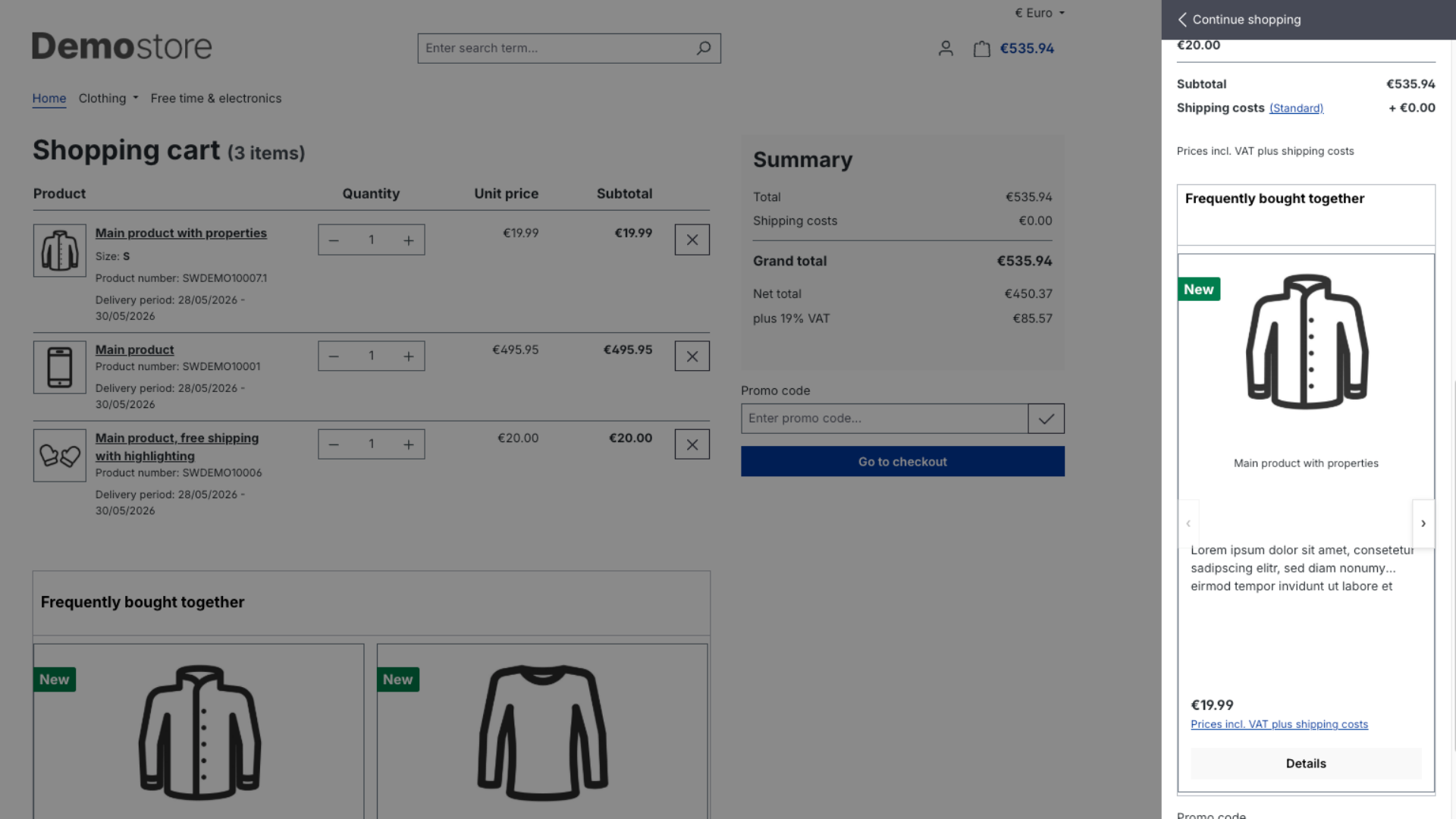Decrease quantity of the €495.95 Main product
The height and width of the screenshot is (819, 1456).
click(334, 356)
